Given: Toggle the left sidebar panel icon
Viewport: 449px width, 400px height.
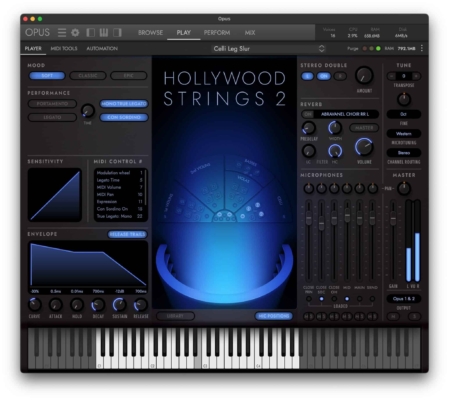Looking at the screenshot, I should point(90,32).
